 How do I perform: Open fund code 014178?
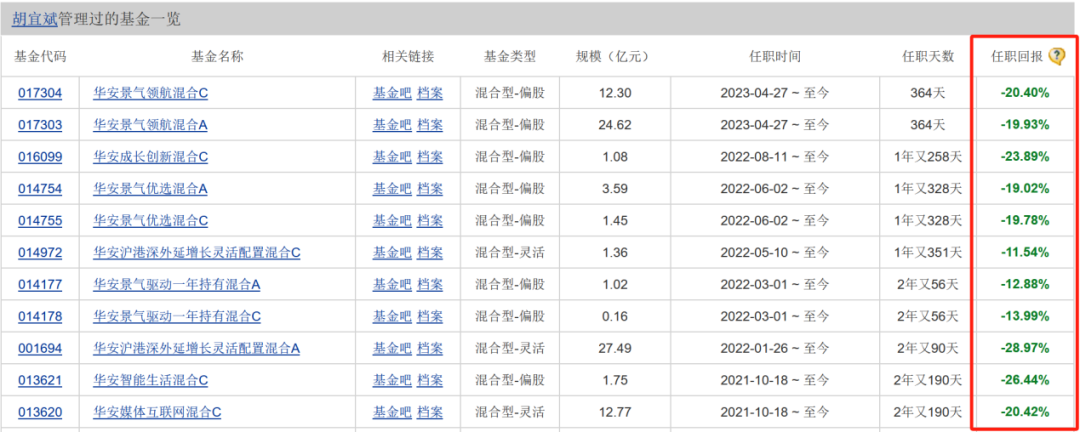(40, 317)
